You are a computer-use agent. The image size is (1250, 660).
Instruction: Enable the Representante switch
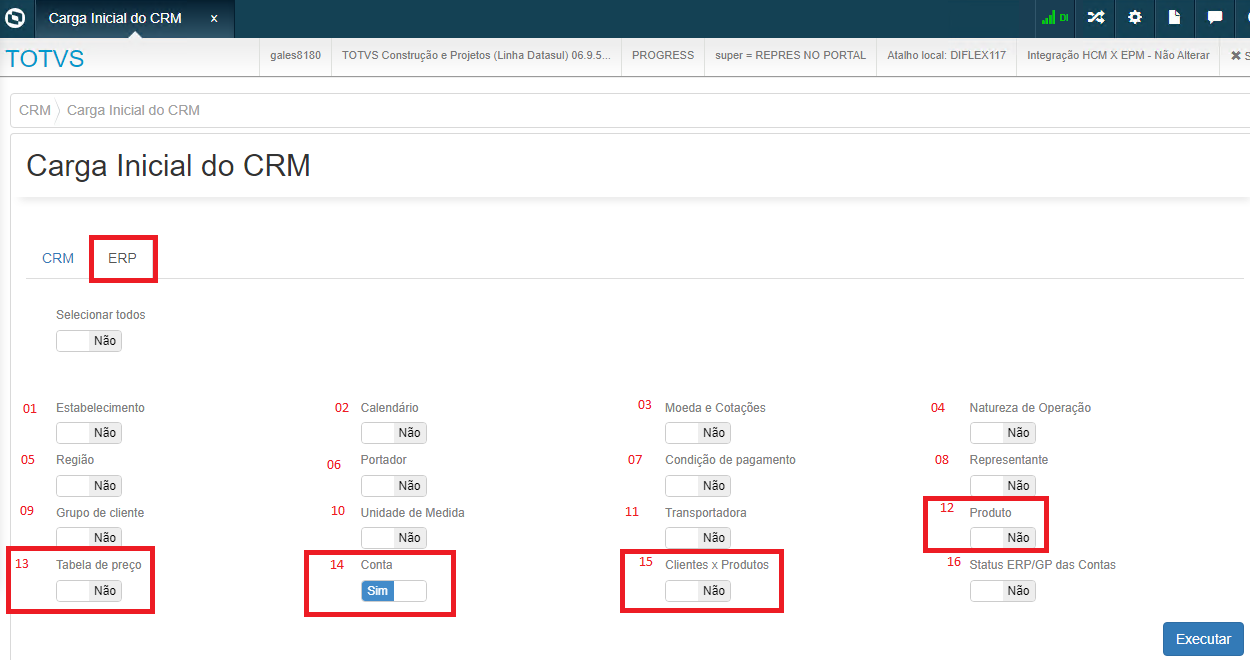(1002, 486)
